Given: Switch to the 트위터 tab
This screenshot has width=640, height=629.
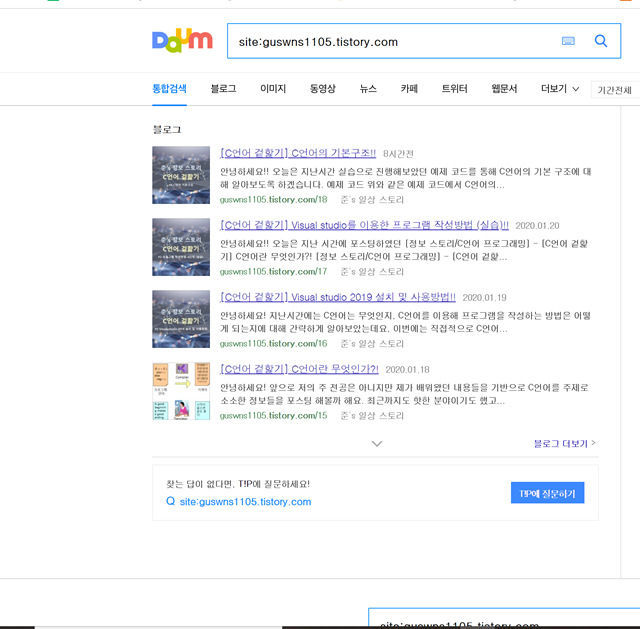Looking at the screenshot, I should pos(454,89).
